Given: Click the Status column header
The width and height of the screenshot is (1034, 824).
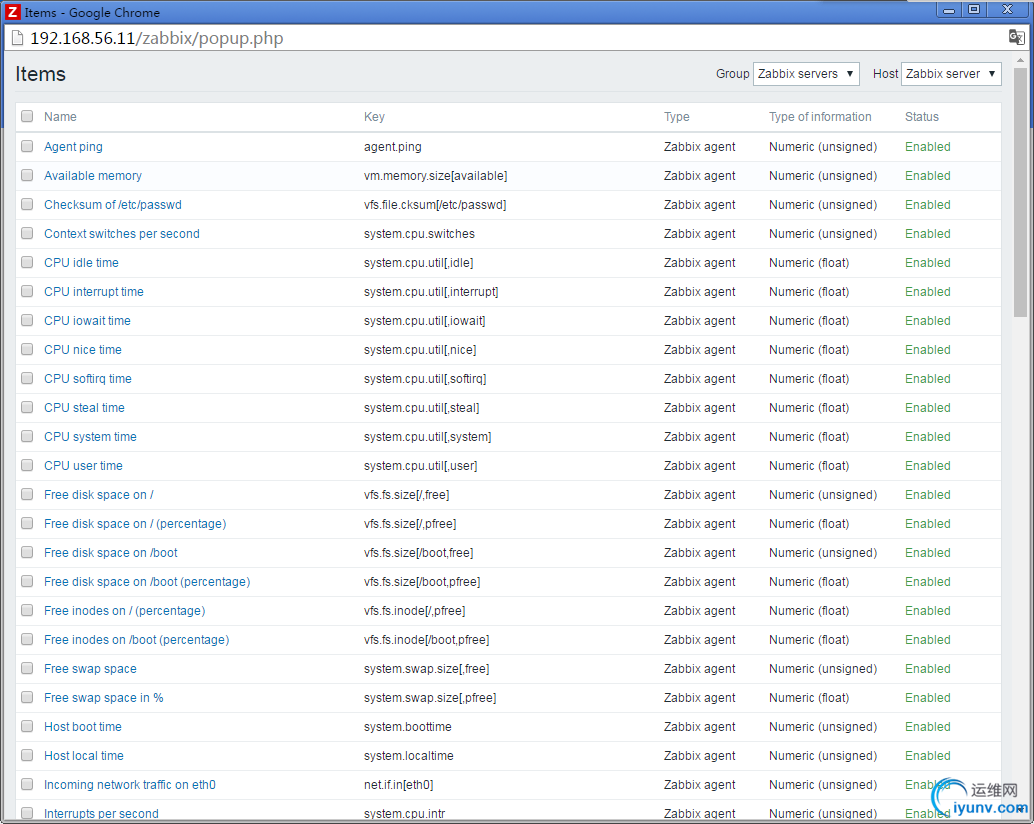Looking at the screenshot, I should pyautogui.click(x=921, y=117).
